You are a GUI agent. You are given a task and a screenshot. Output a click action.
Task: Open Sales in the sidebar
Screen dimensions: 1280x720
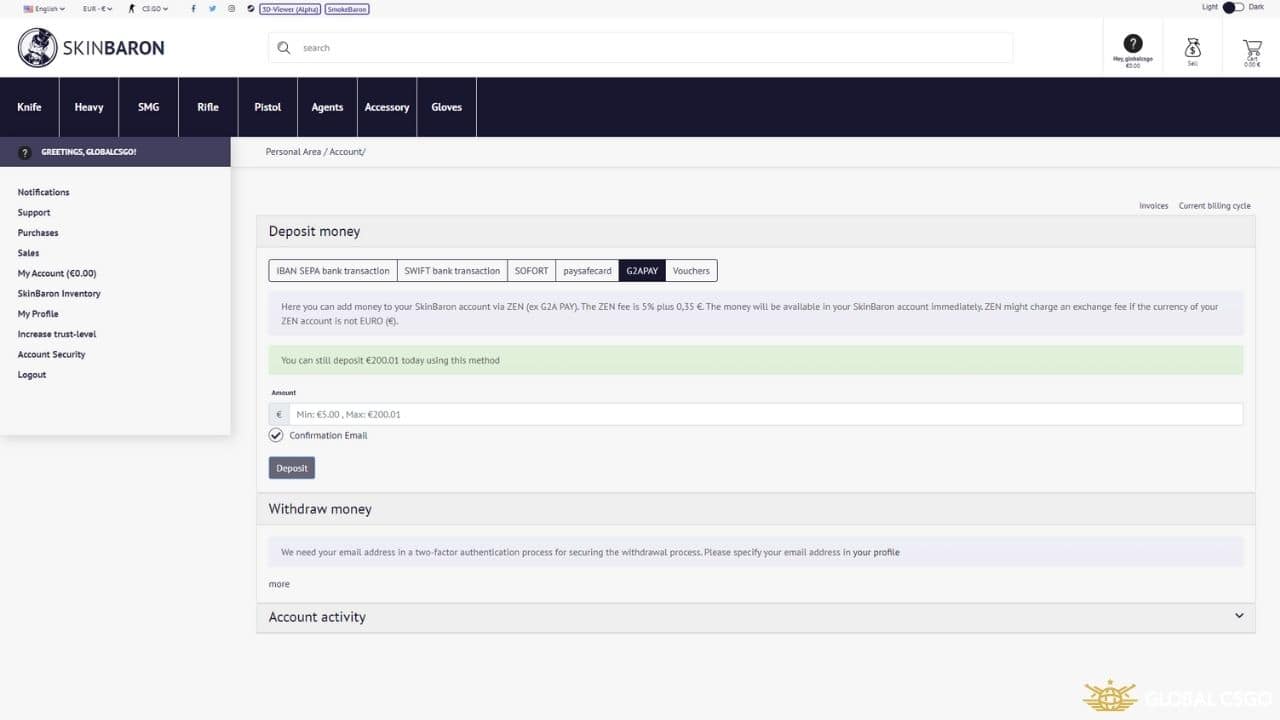click(x=28, y=253)
